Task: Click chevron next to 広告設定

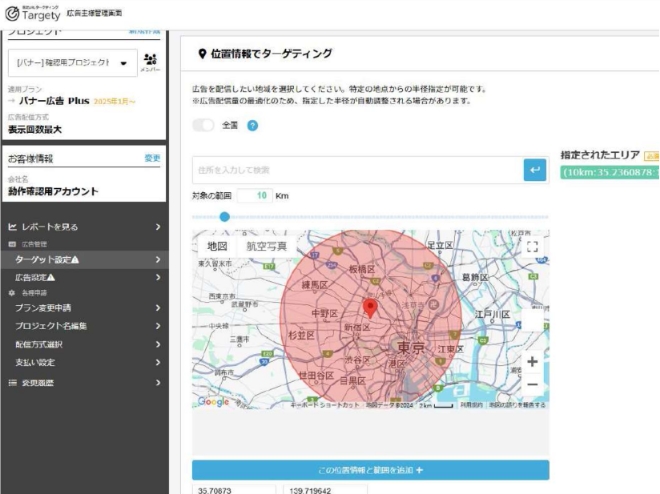Action: pos(158,277)
